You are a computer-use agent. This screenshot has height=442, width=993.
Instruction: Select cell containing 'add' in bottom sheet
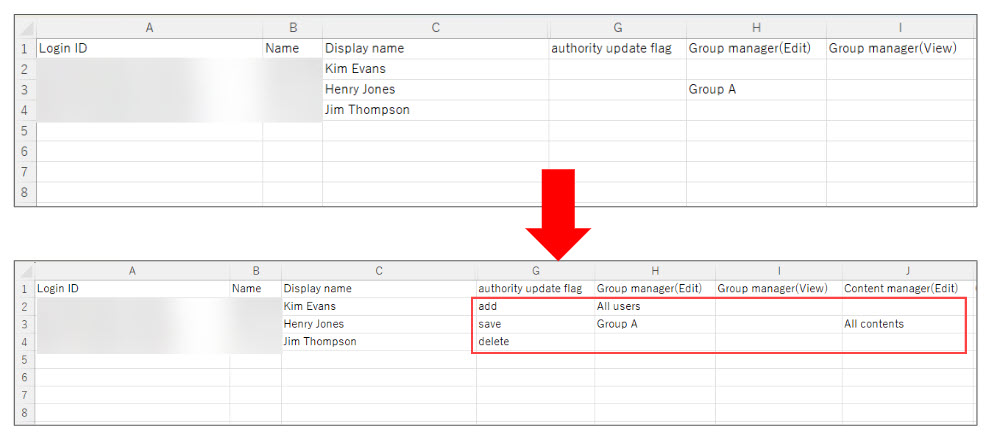(x=534, y=307)
